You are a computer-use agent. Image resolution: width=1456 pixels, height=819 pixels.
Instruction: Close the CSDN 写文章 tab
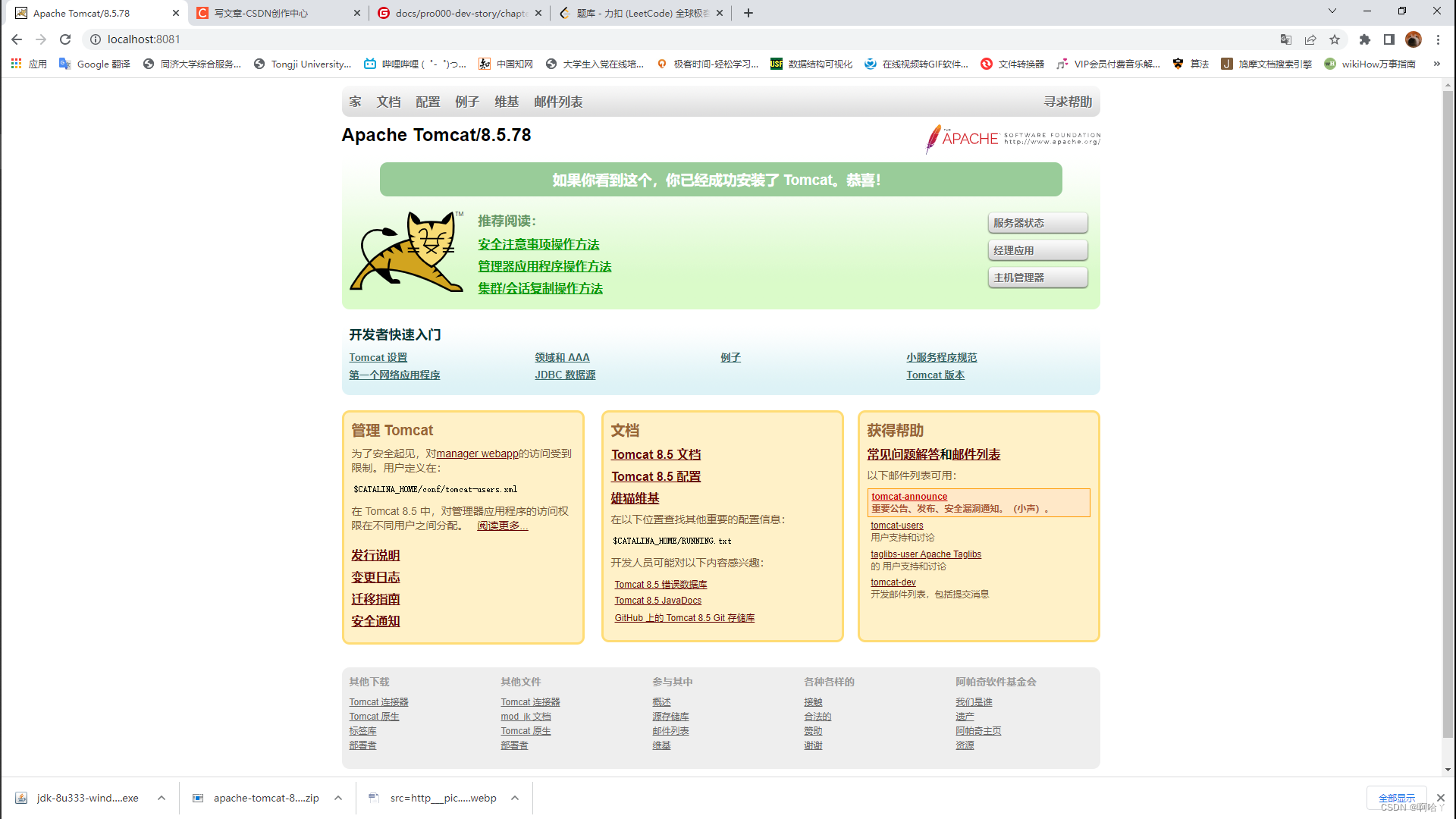pyautogui.click(x=357, y=13)
